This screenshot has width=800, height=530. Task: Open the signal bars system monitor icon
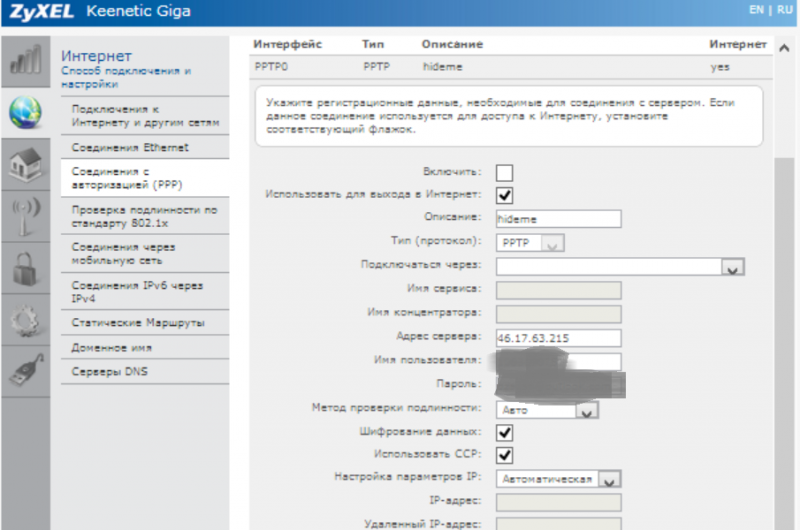pyautogui.click(x=24, y=63)
